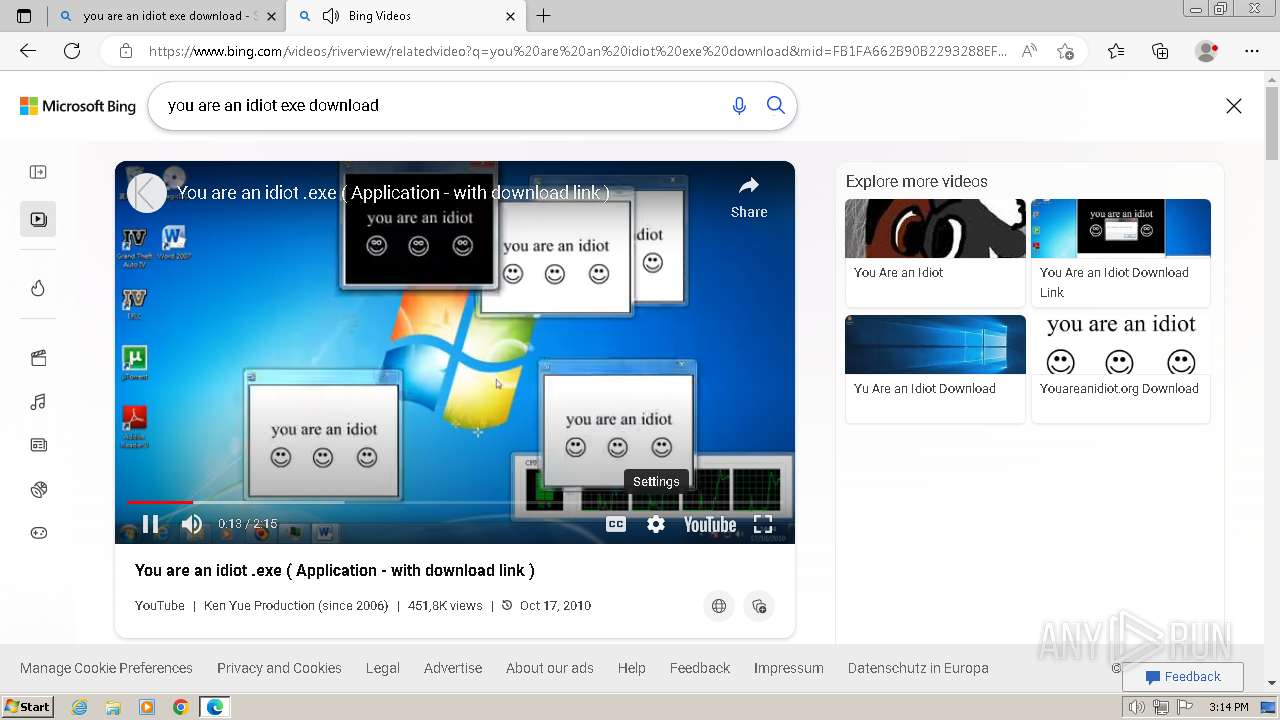Click the Bing search input field

pos(440,105)
